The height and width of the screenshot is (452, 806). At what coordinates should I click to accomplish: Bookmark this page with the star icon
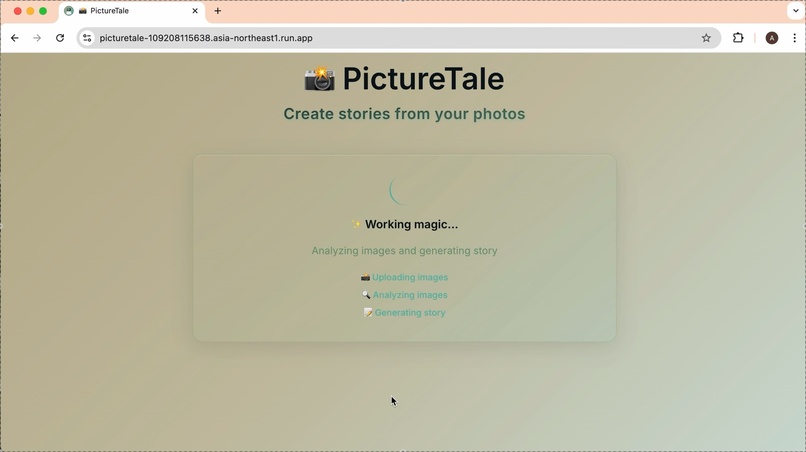click(706, 38)
